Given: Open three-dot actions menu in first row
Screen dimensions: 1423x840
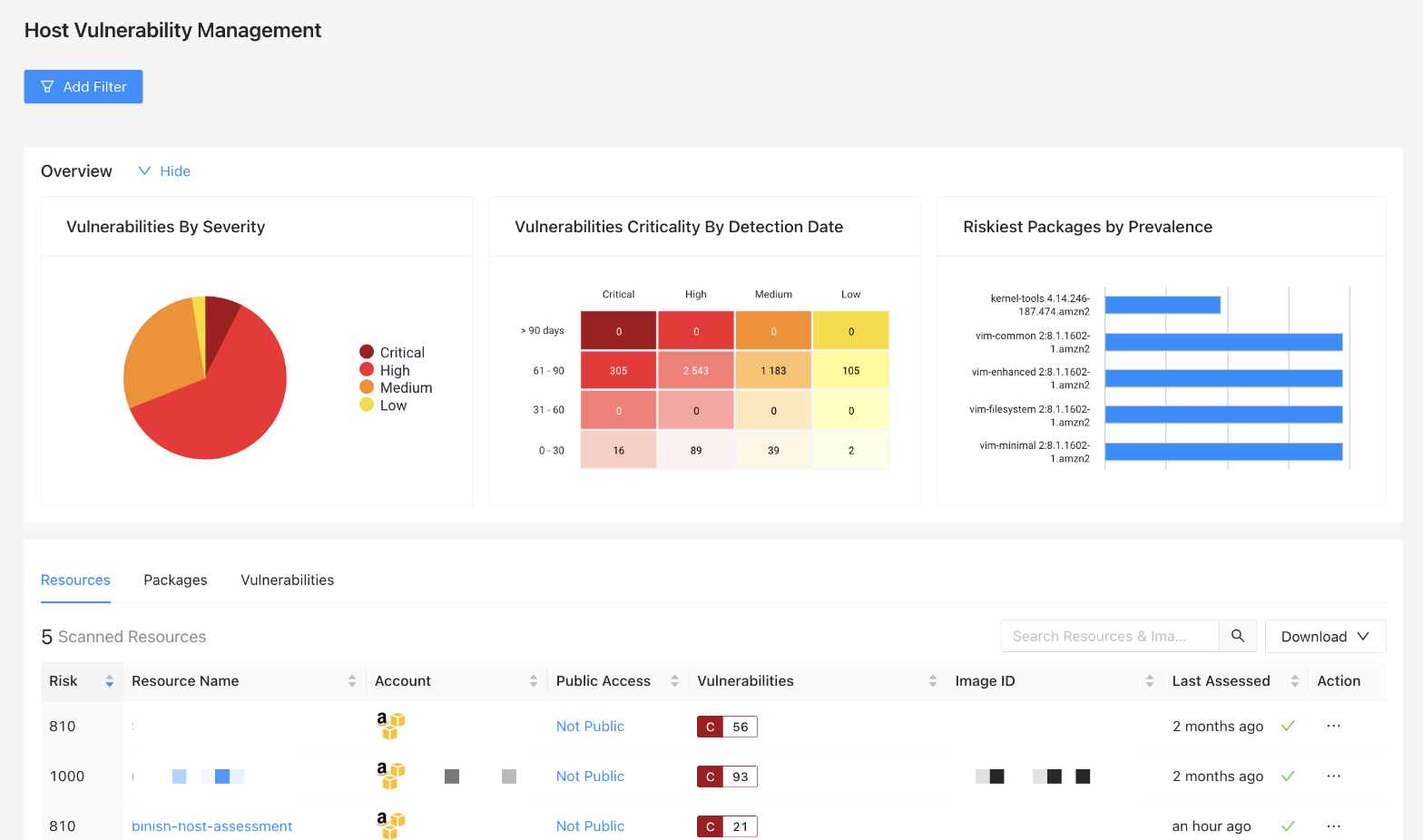Looking at the screenshot, I should click(1333, 727).
